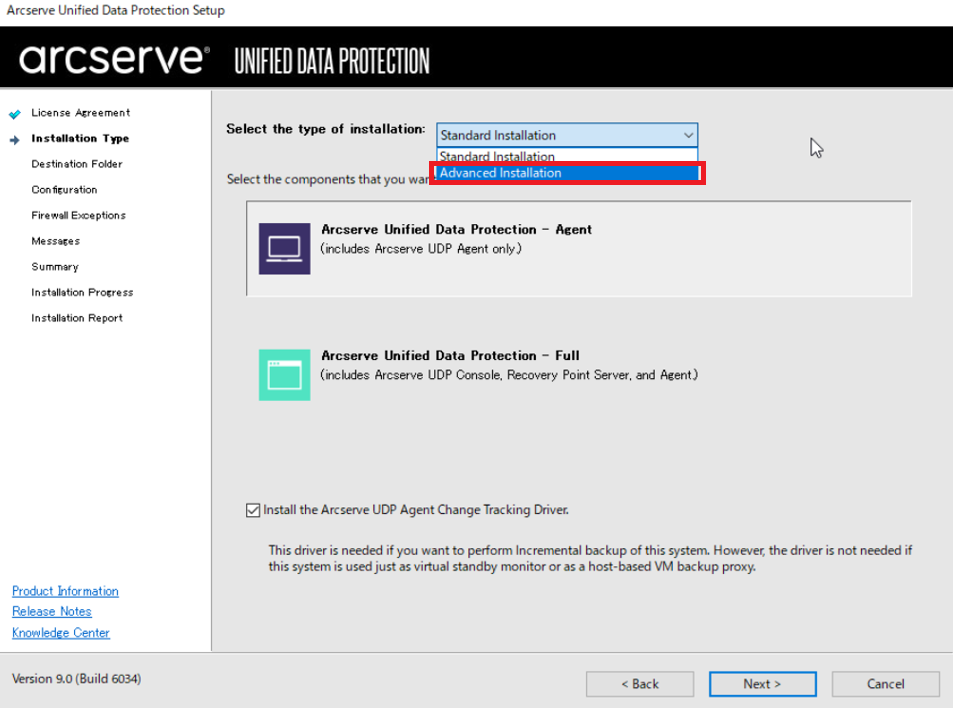Click the Firewall Exceptions step
Viewport: 953px width, 708px height.
pyautogui.click(x=78, y=215)
